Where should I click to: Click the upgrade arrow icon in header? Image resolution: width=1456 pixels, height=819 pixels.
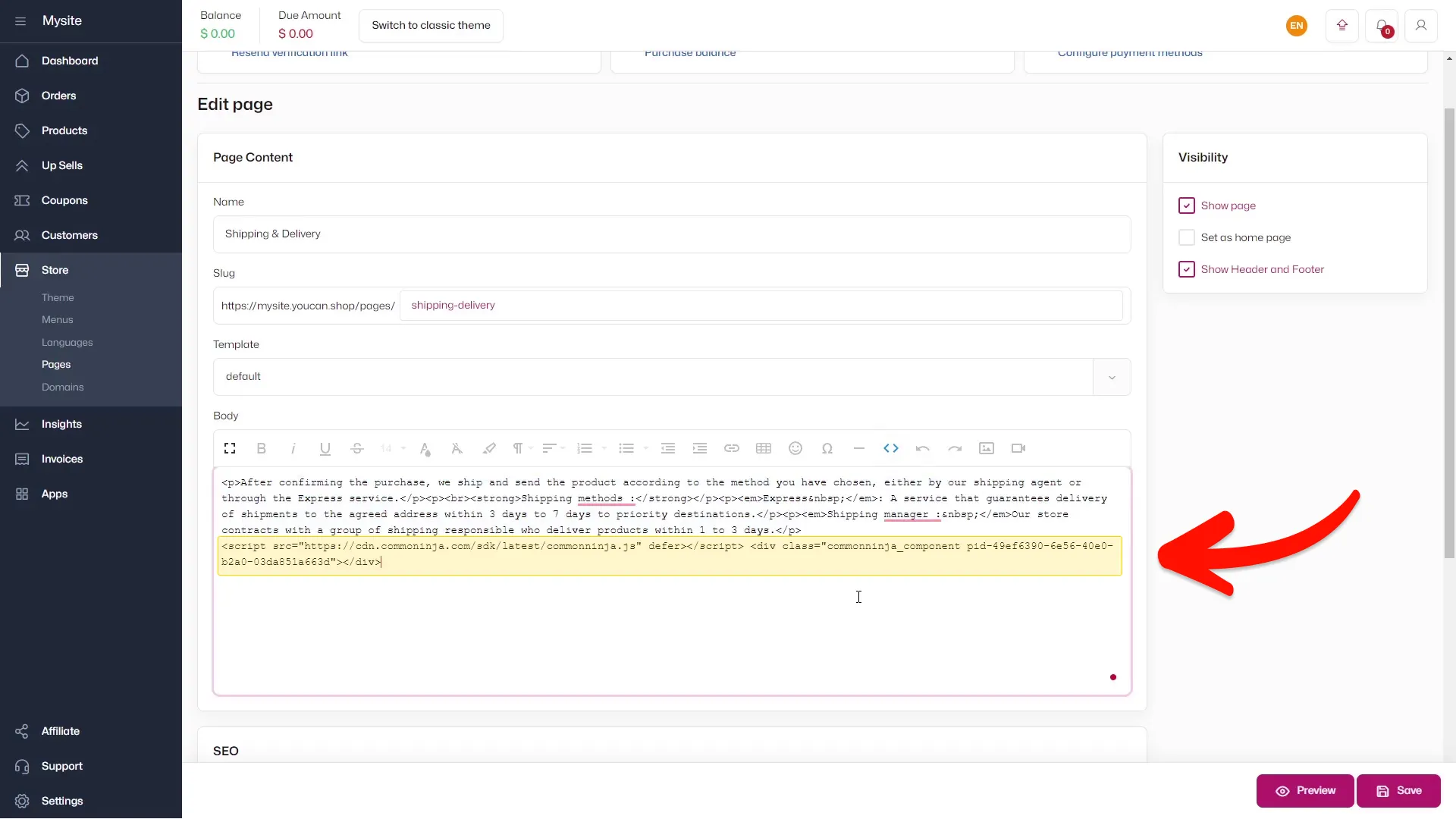pyautogui.click(x=1342, y=26)
